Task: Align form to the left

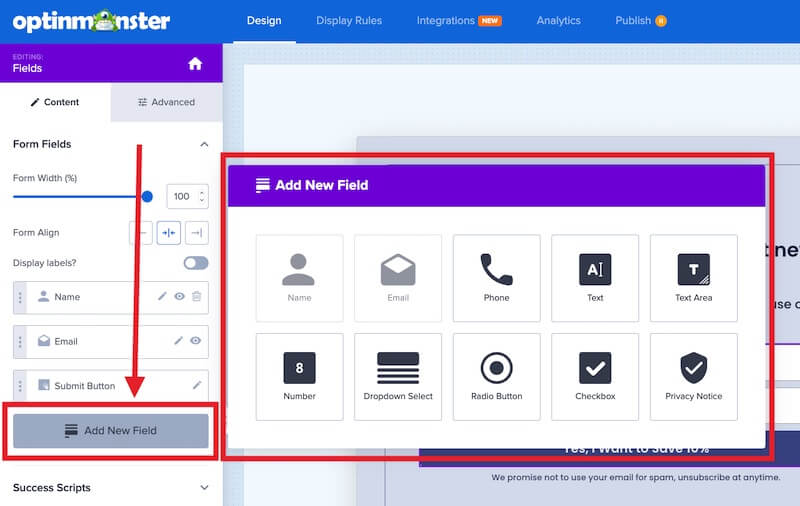Action: (141, 233)
